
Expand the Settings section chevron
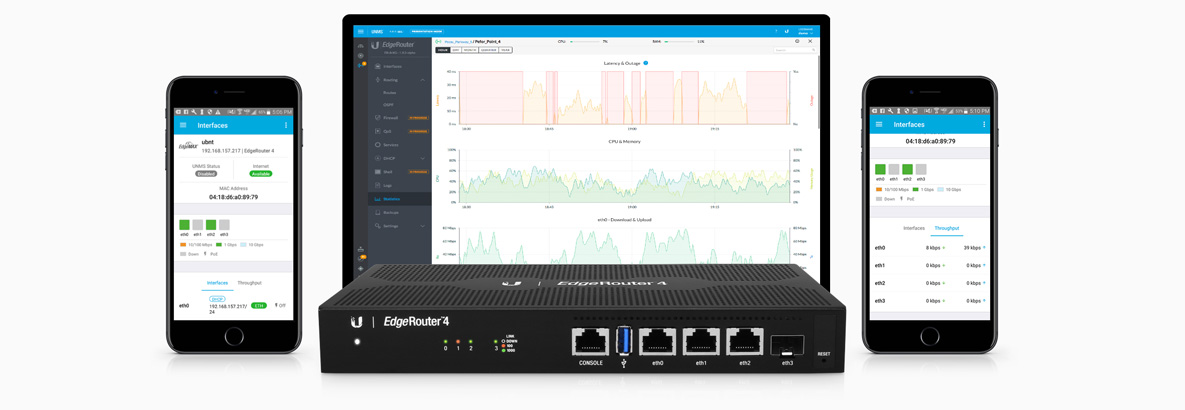[423, 226]
